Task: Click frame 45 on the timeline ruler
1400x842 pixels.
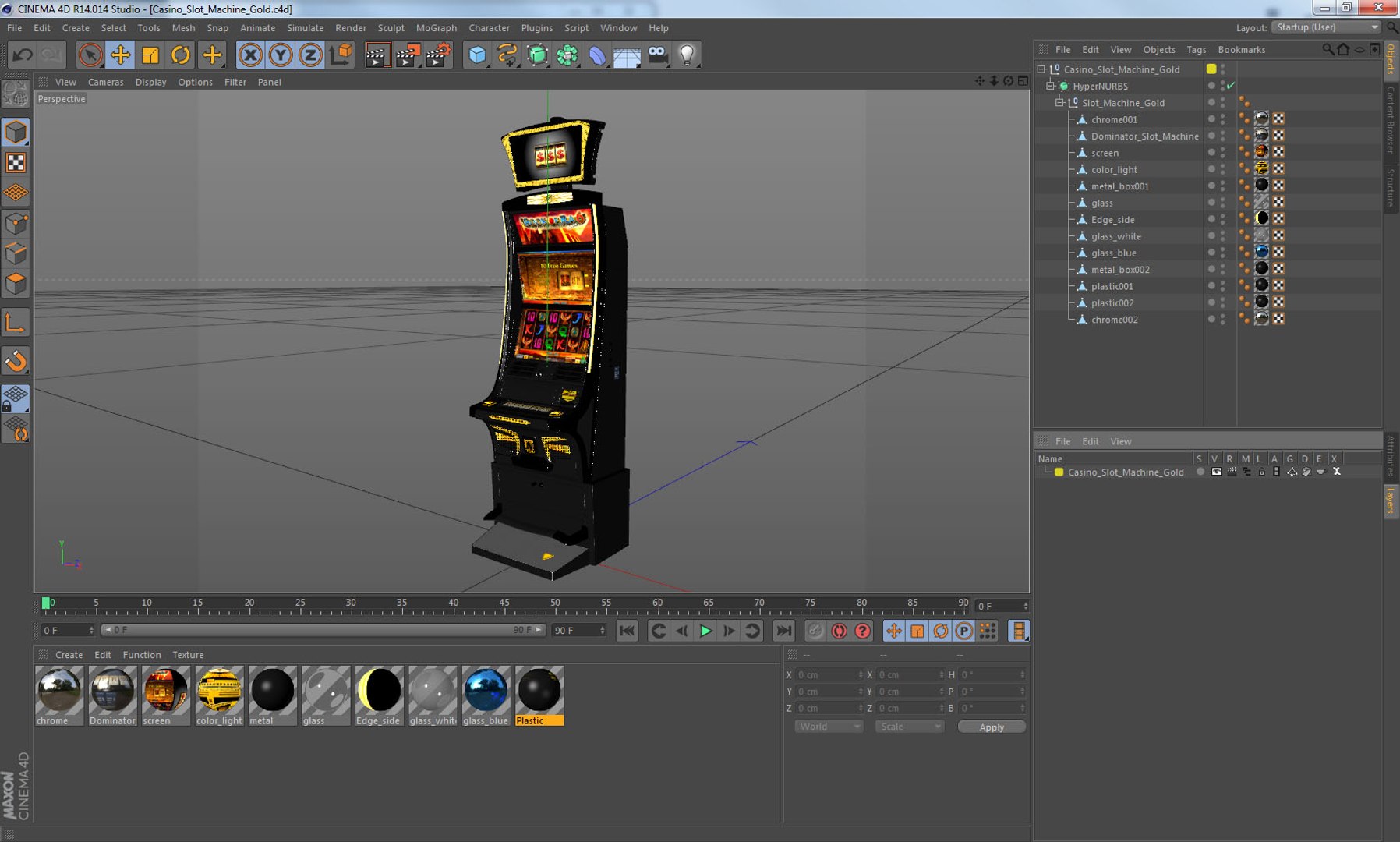Action: [504, 603]
